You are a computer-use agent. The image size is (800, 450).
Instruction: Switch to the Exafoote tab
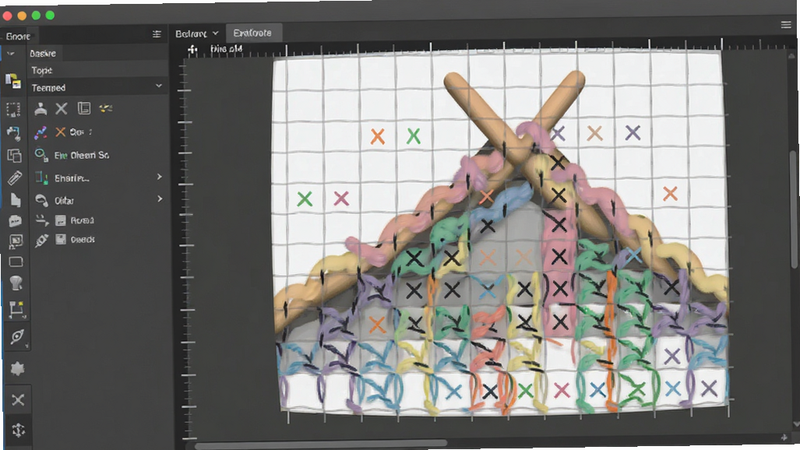pyautogui.click(x=253, y=33)
